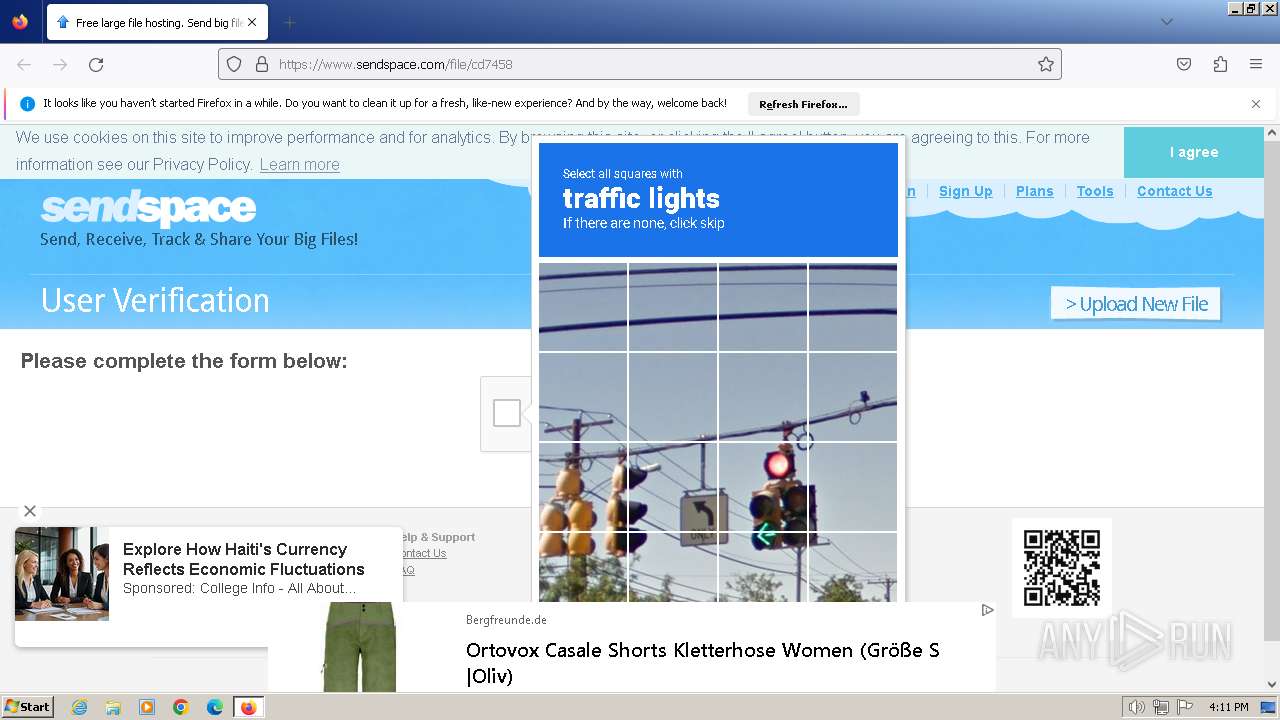Open the shield tracking protection icon

pos(234,64)
